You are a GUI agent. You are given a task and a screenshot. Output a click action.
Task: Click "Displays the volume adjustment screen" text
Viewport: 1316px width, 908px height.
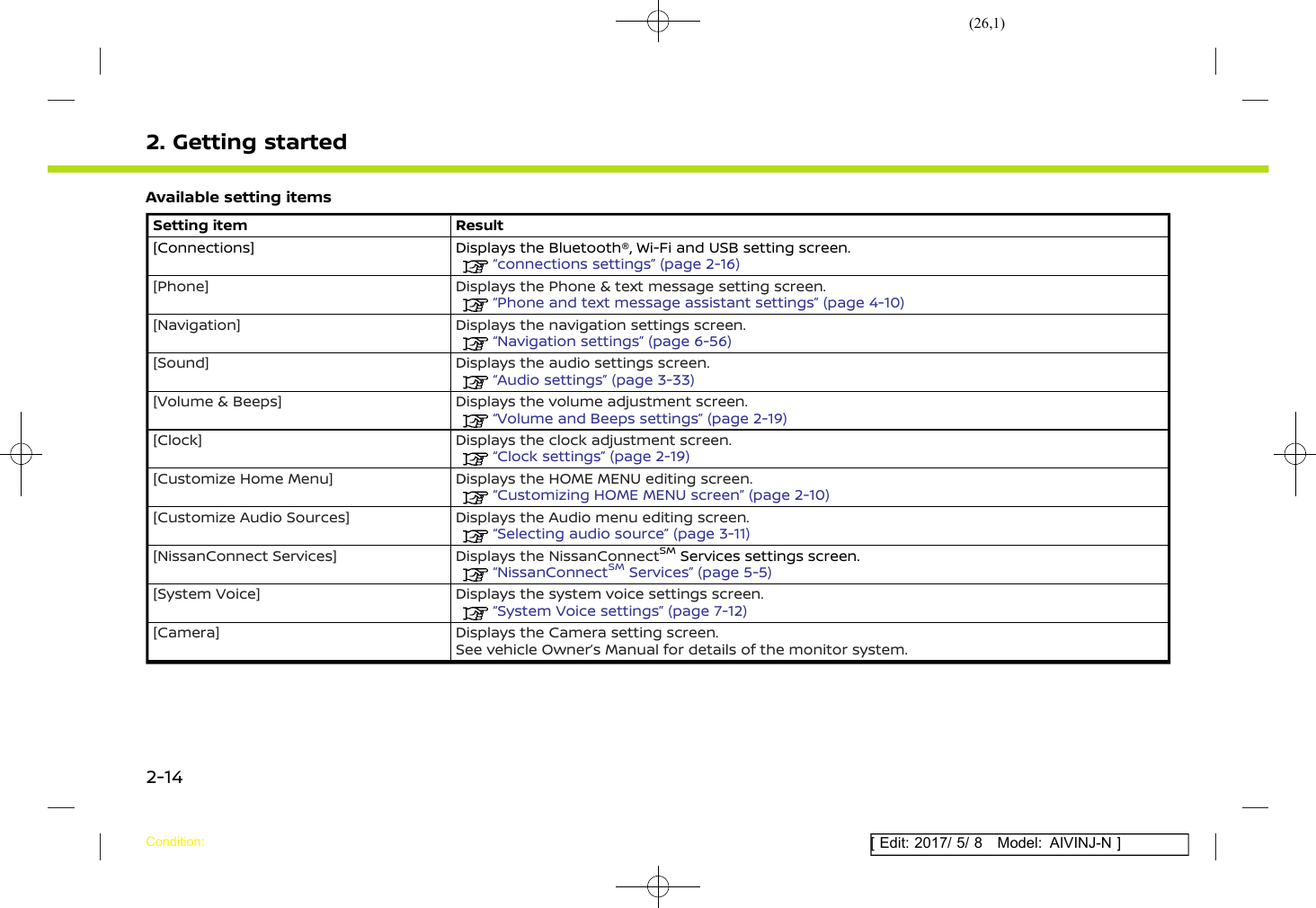point(601,402)
